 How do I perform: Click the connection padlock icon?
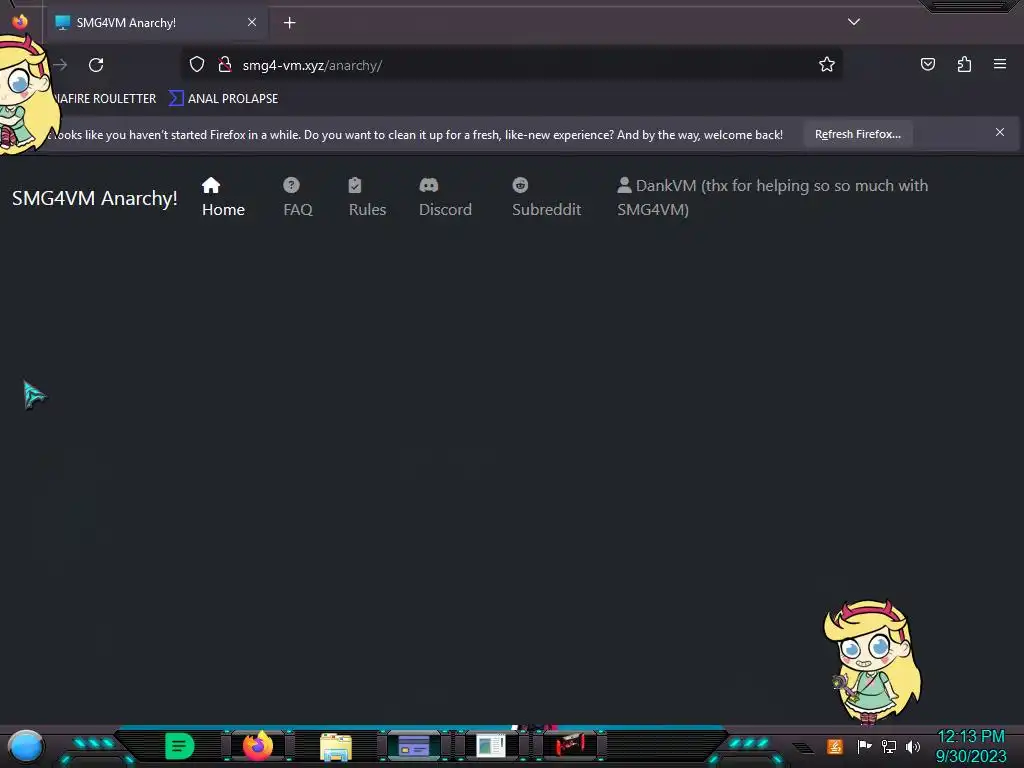tap(225, 65)
